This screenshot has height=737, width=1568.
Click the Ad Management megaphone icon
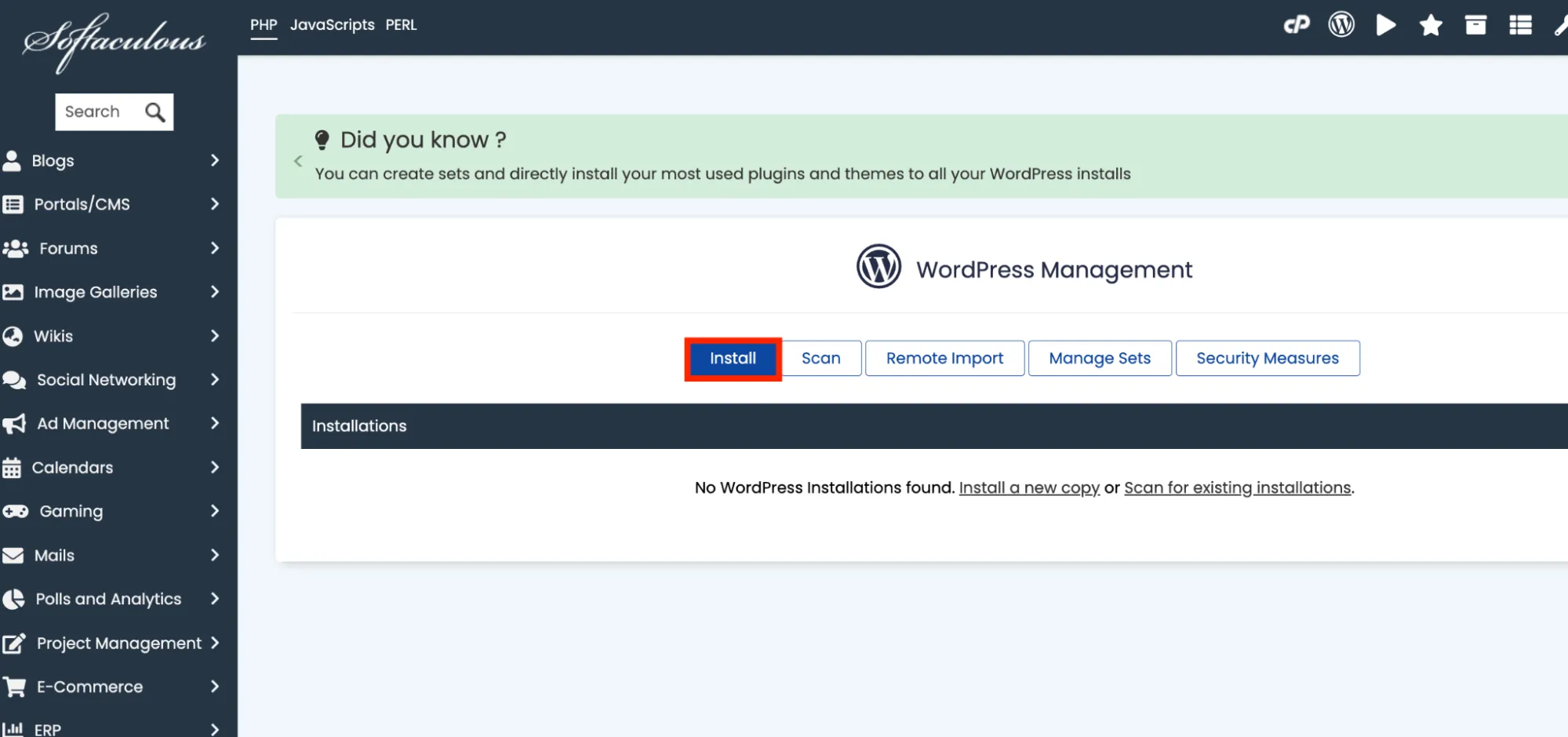[x=14, y=424]
